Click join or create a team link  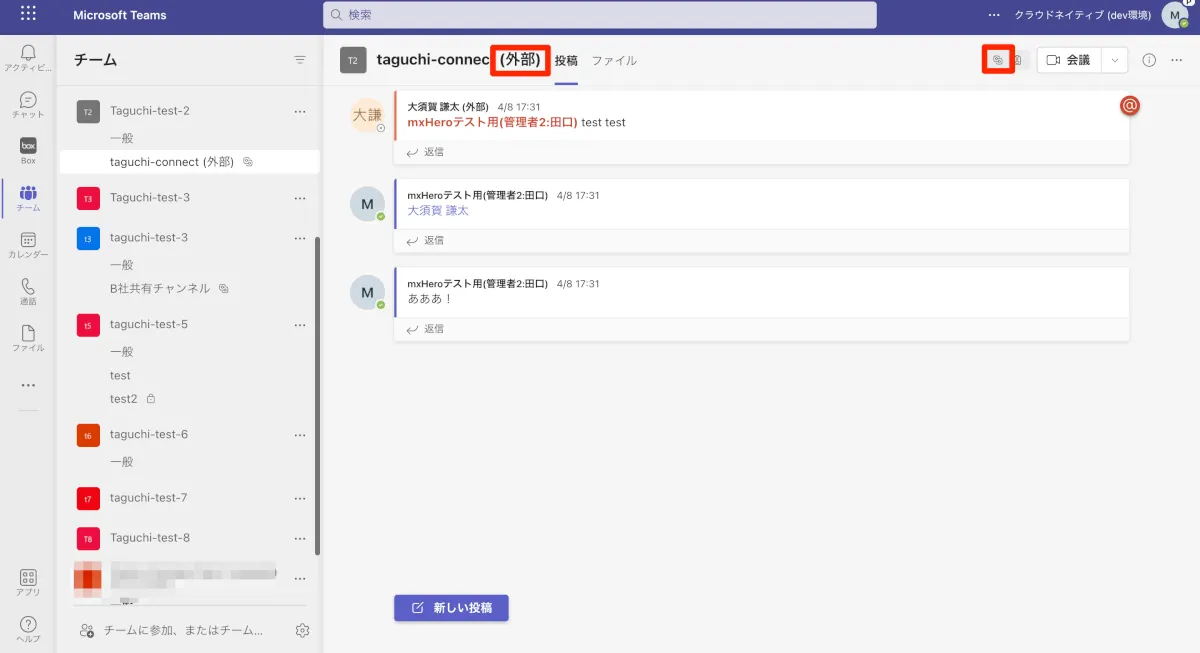[x=172, y=631]
